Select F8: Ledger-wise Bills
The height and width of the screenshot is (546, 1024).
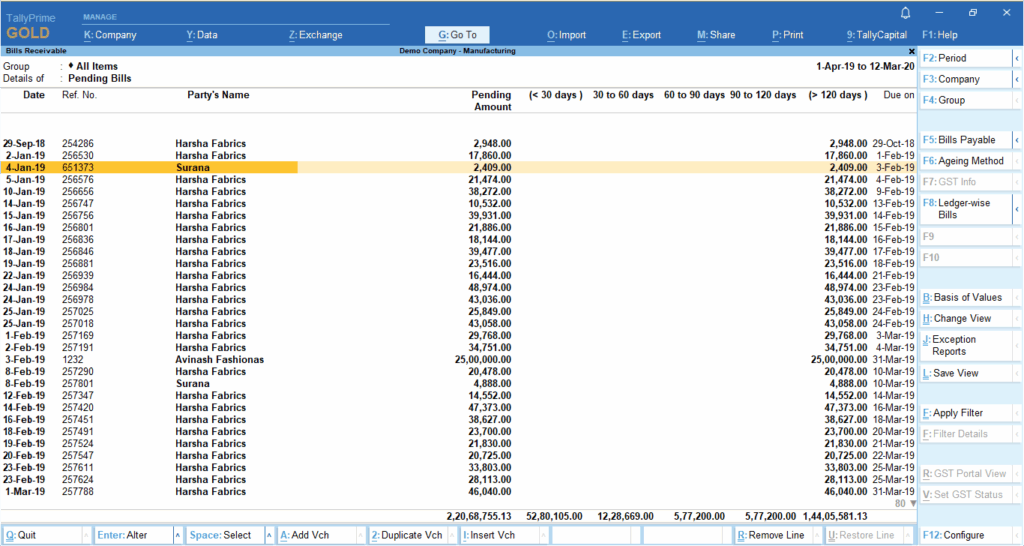966,209
